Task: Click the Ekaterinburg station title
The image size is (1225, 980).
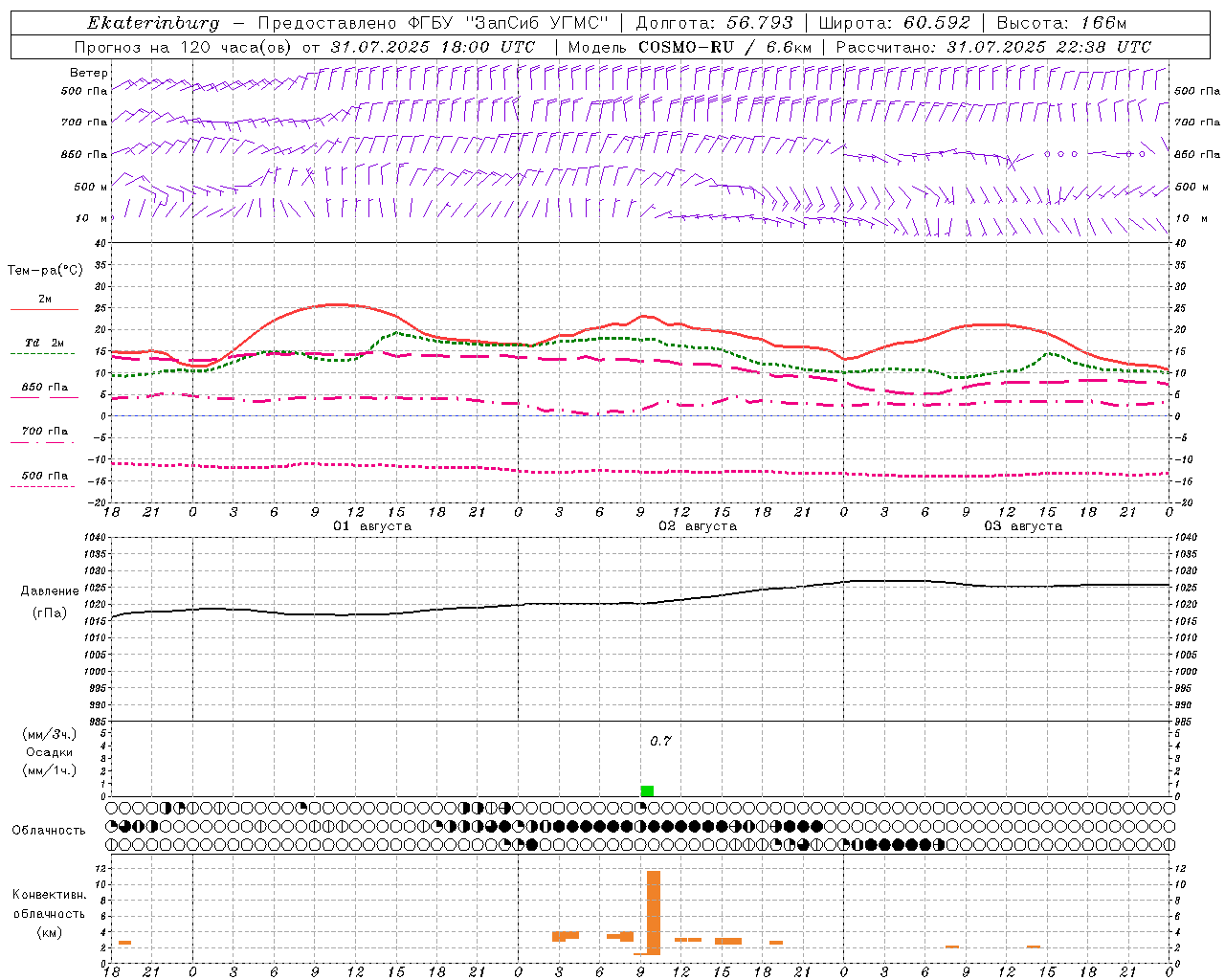Action: click(x=153, y=23)
